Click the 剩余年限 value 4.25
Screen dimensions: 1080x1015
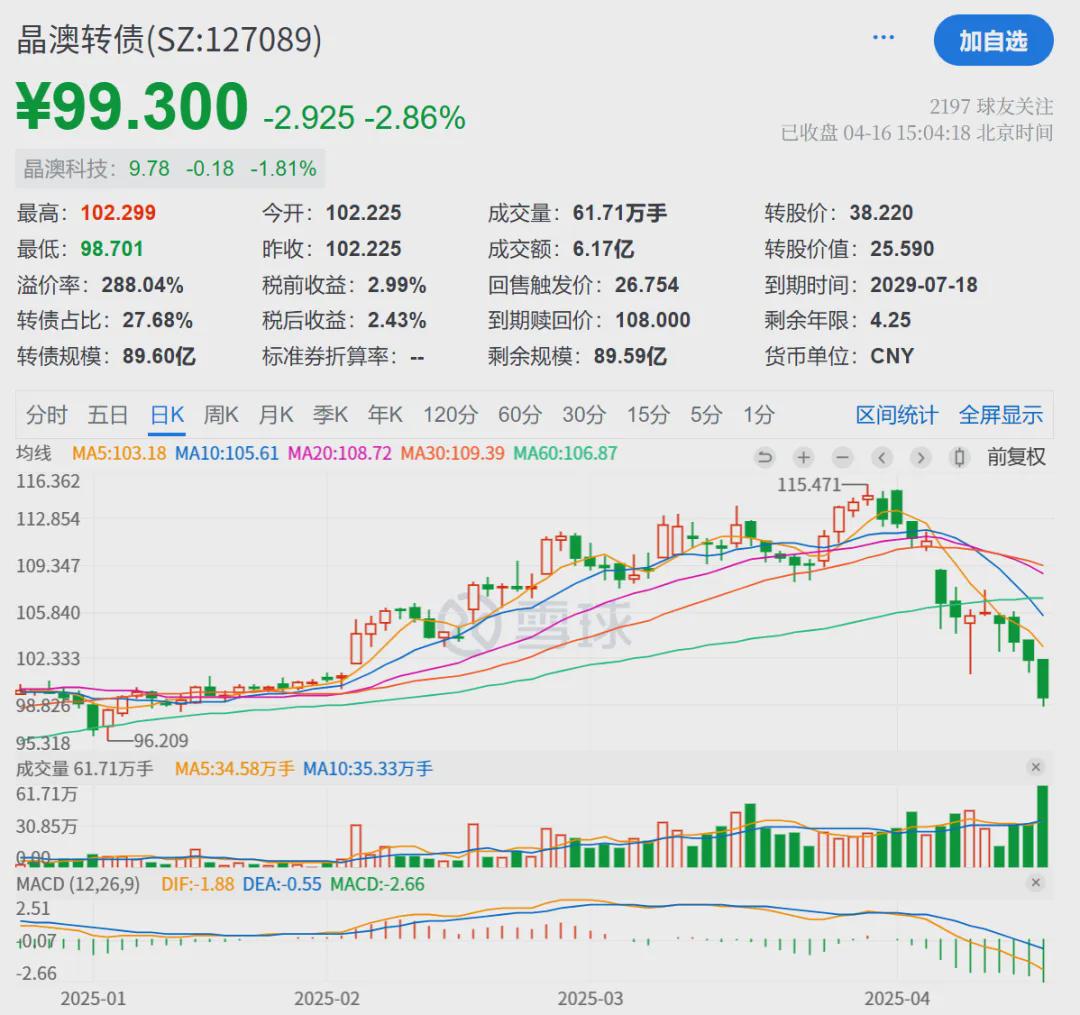pos(891,320)
